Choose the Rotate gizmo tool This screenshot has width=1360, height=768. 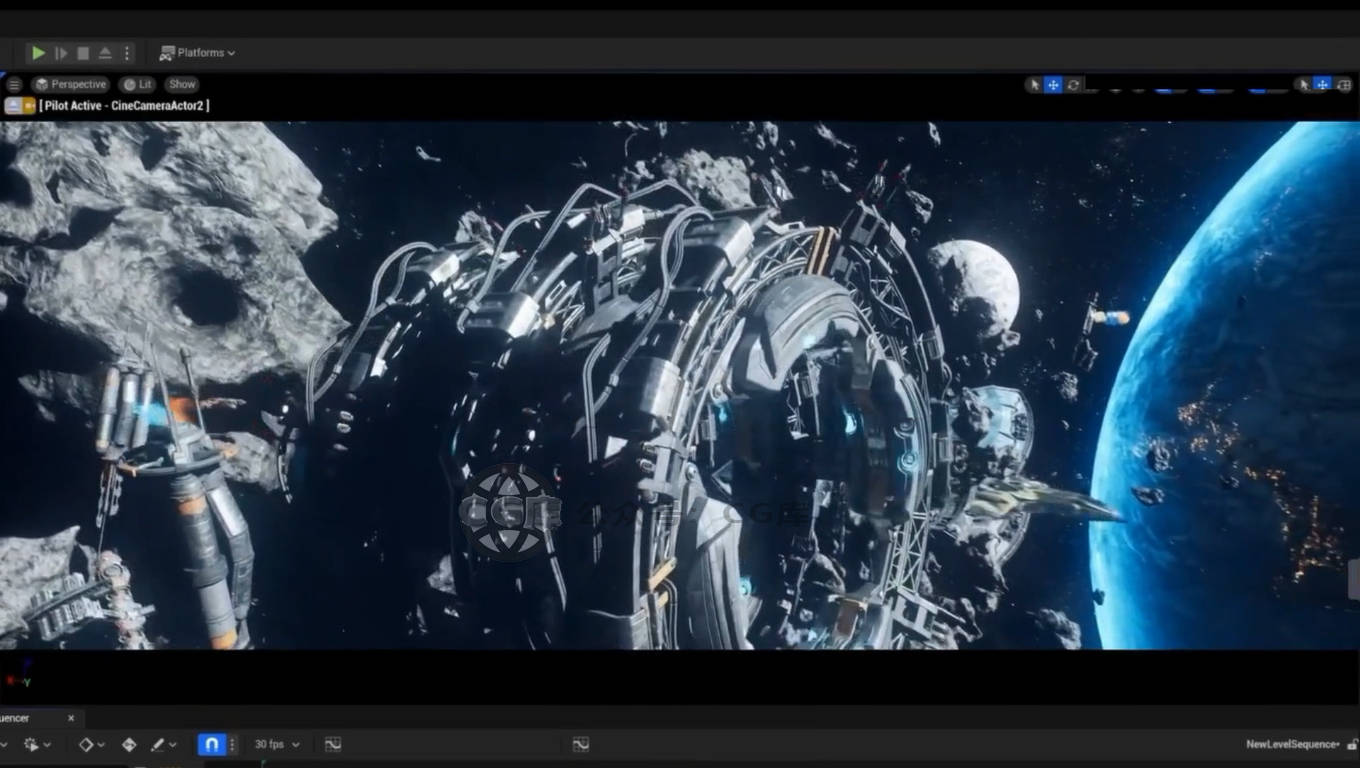click(x=1073, y=85)
